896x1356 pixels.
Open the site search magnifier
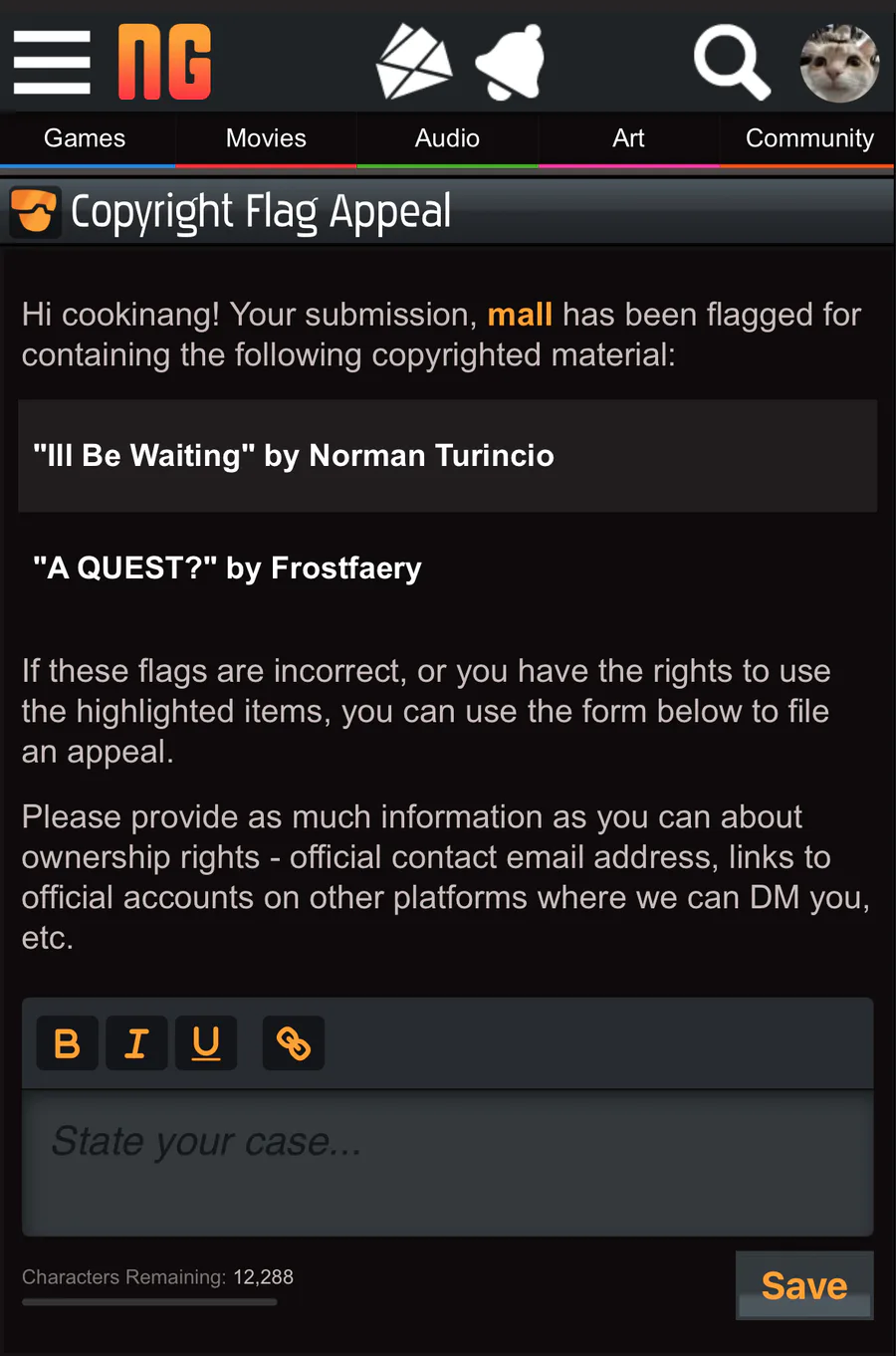click(732, 62)
